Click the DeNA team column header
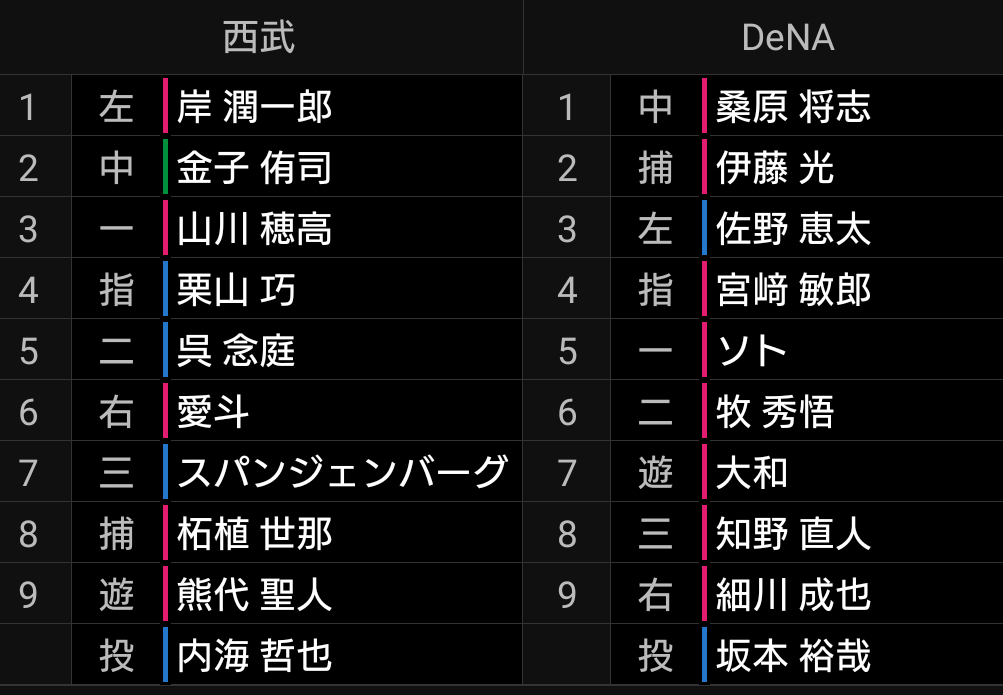This screenshot has width=1003, height=695. coord(788,38)
